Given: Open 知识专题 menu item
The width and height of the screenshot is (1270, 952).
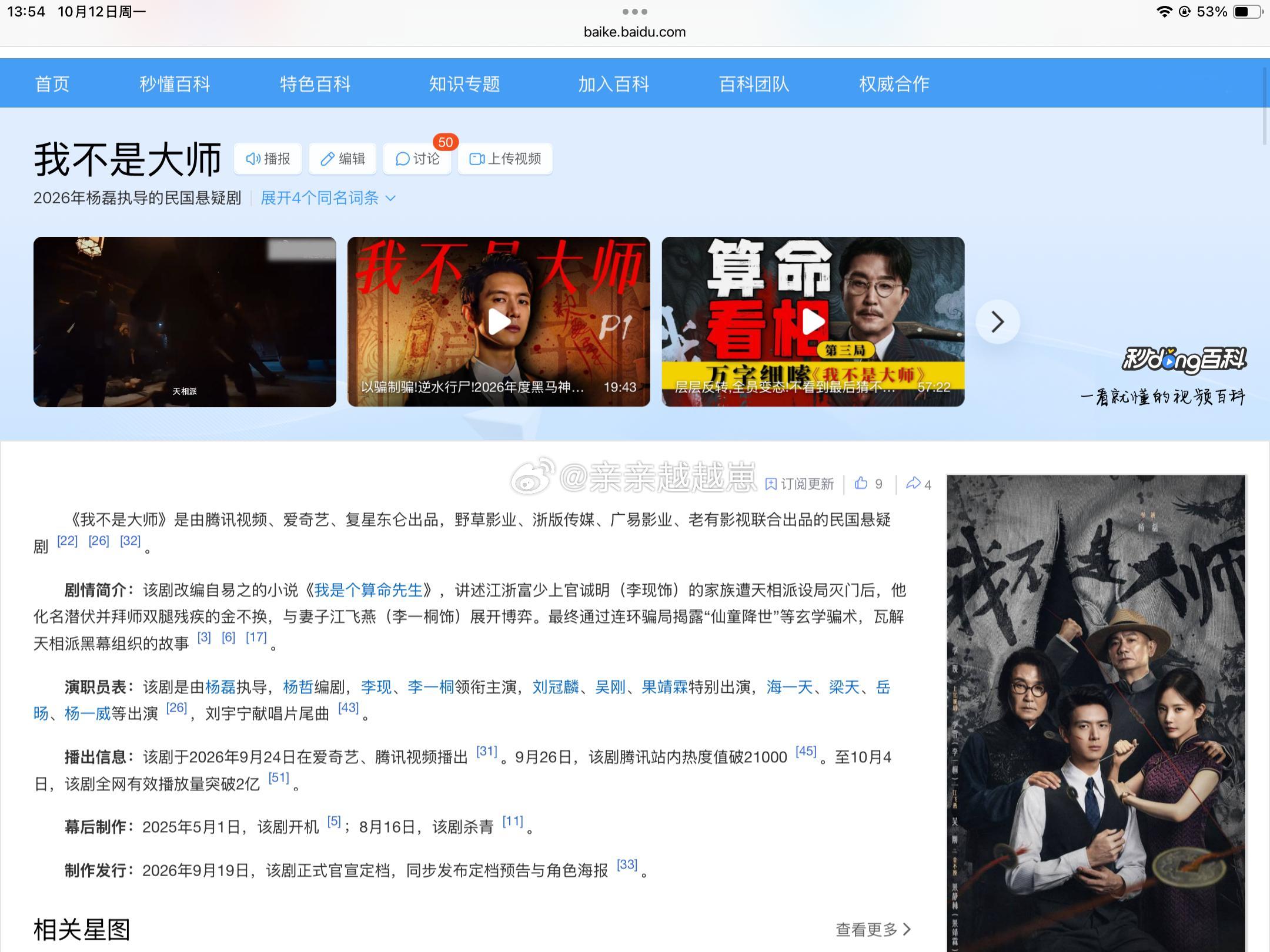Looking at the screenshot, I should [464, 83].
